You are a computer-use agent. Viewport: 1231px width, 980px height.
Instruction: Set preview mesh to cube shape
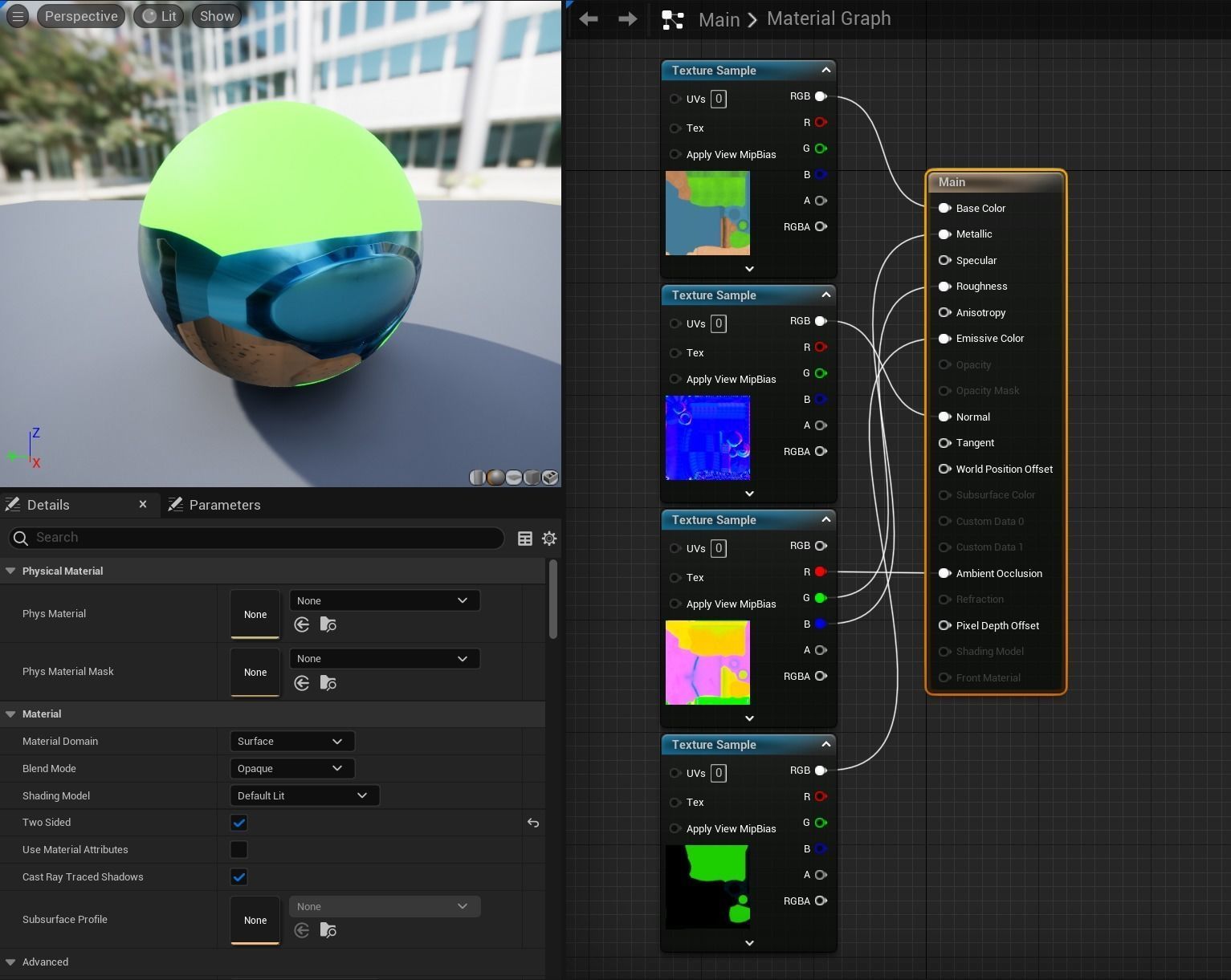tap(532, 478)
